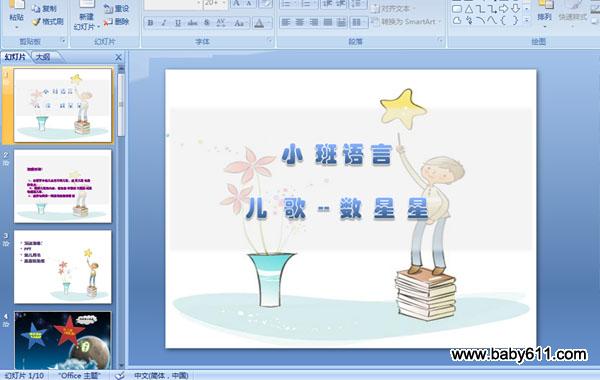Toggle Italic text formatting
This screenshot has height=380, width=600.
[164, 23]
